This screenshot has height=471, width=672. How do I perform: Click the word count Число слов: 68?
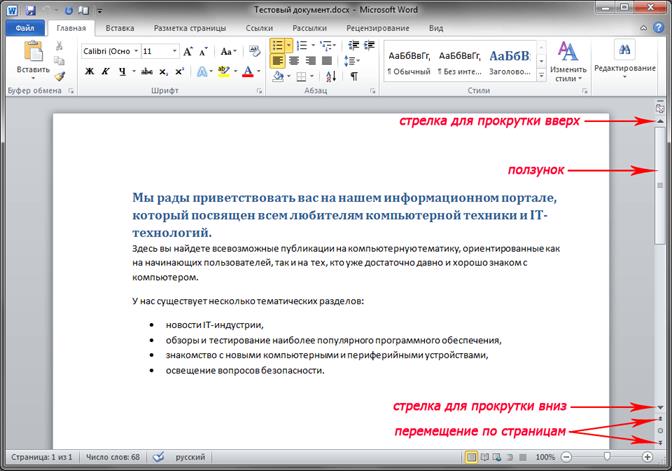click(112, 456)
